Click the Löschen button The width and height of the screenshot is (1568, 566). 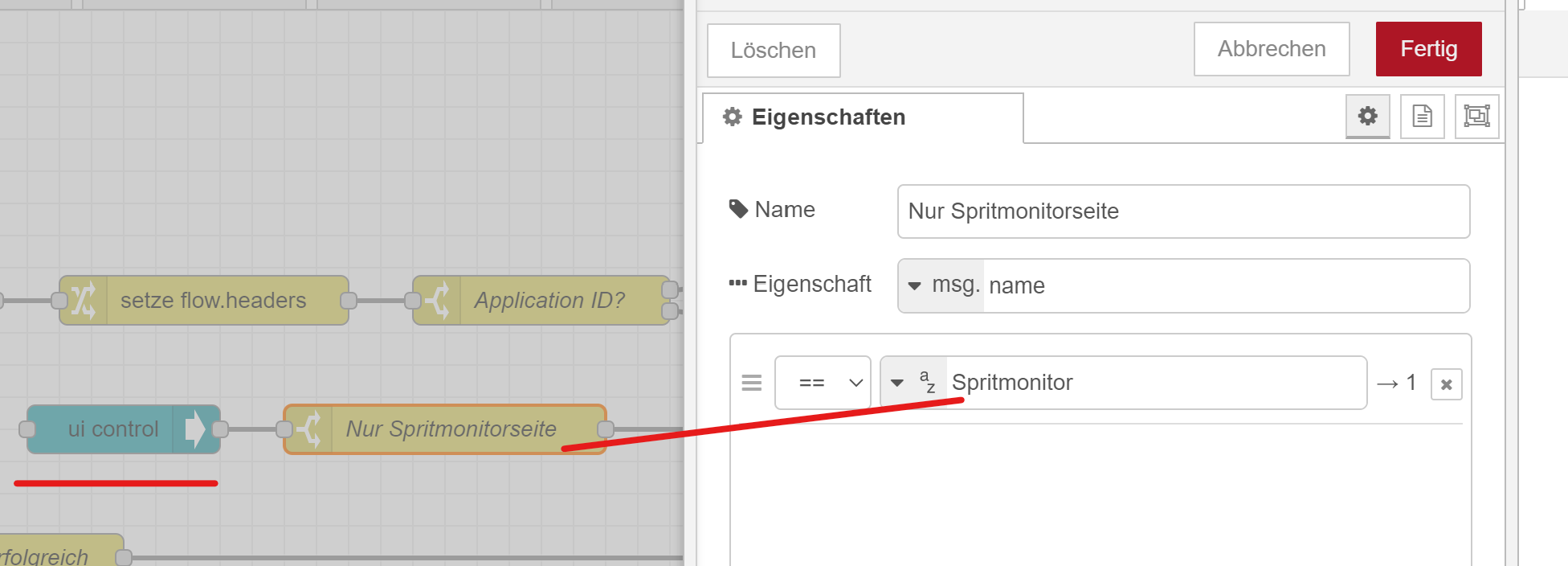coord(773,51)
